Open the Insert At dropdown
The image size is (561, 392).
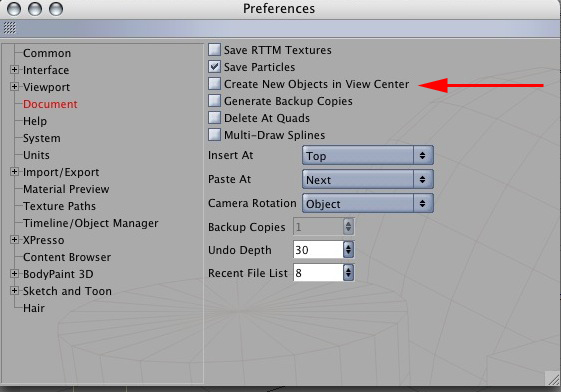(368, 155)
